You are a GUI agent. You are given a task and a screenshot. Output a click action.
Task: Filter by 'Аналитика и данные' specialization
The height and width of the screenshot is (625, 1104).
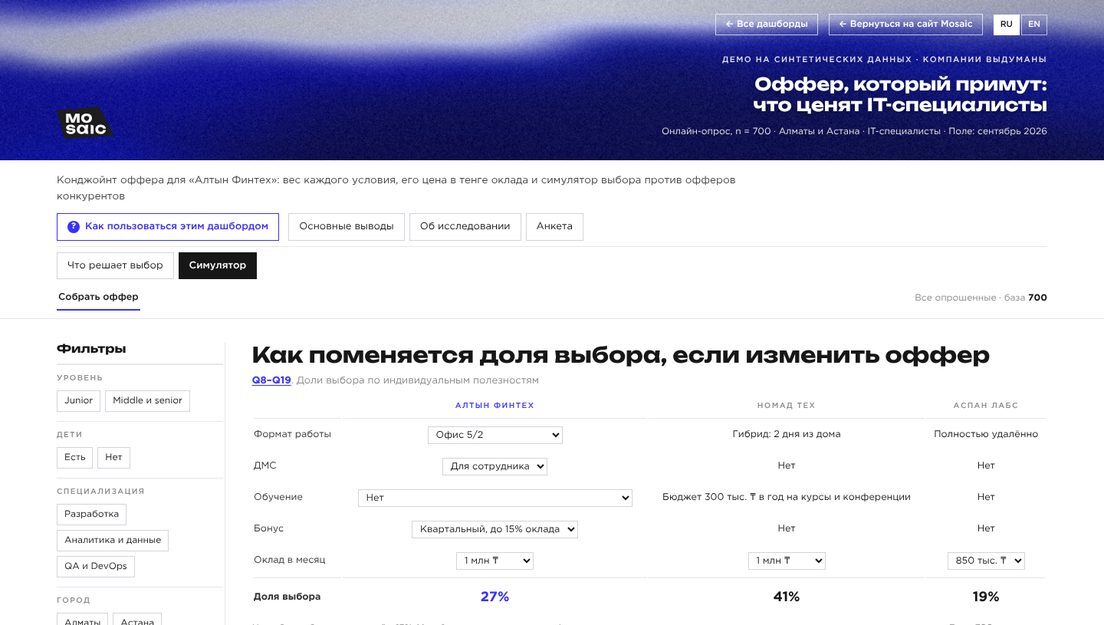(x=113, y=540)
